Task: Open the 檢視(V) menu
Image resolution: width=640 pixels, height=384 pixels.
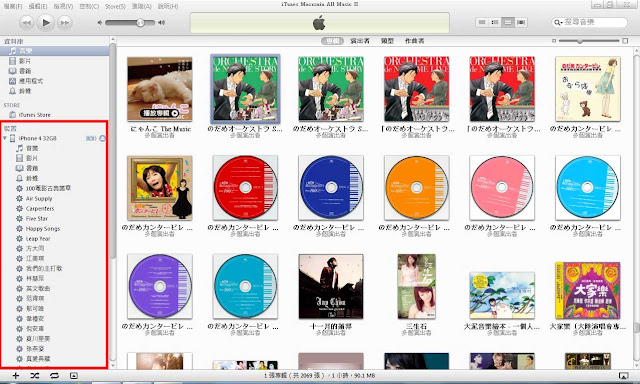Action: 63,7
